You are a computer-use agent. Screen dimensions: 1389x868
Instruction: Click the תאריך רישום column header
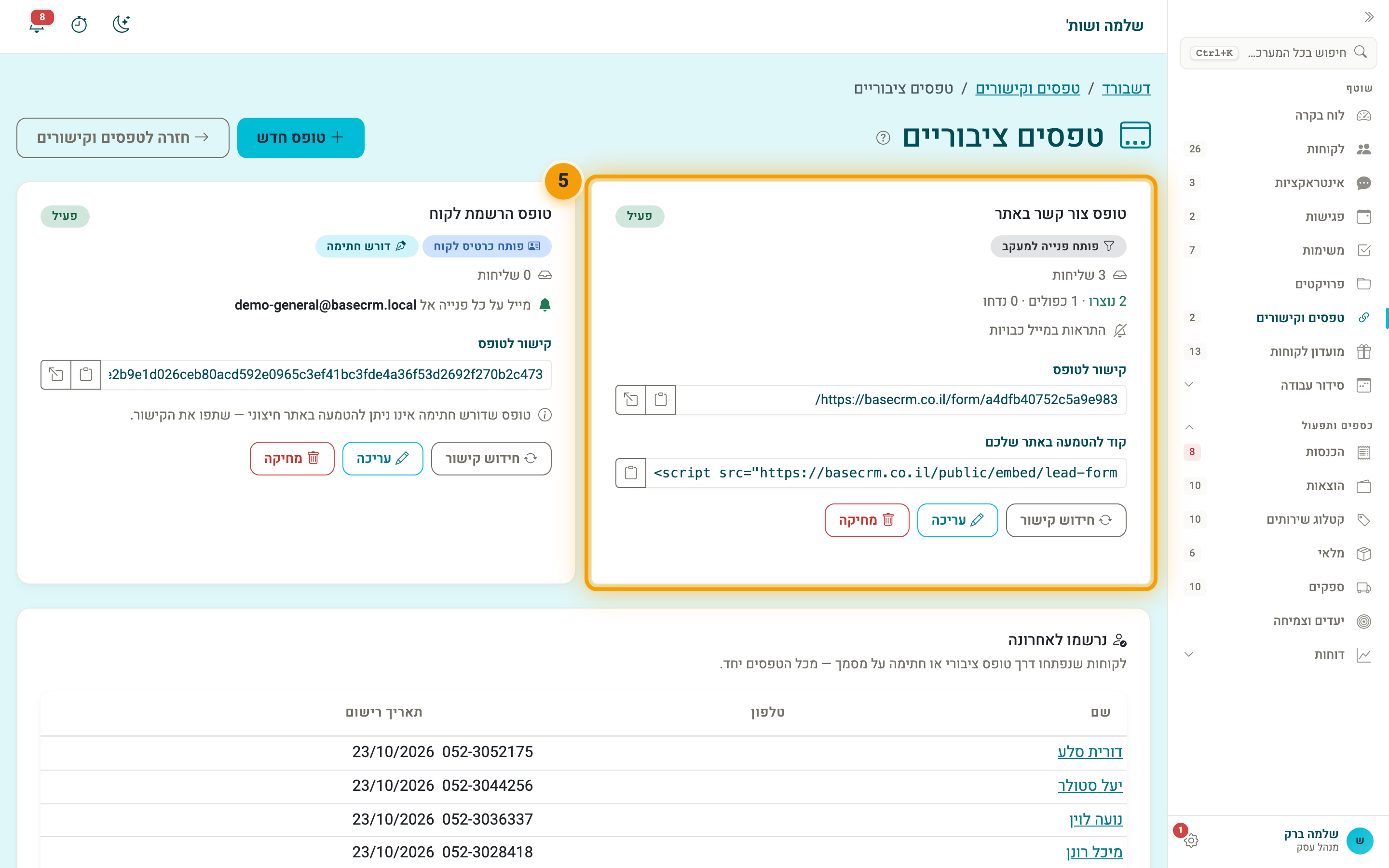(x=384, y=712)
